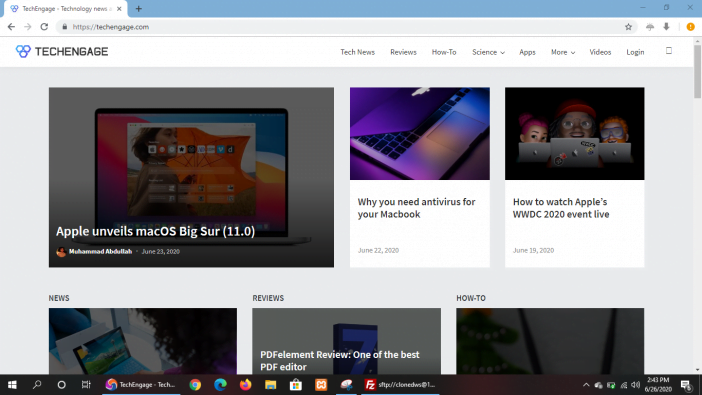Launch Google Chrome from the taskbar

pos(195,385)
